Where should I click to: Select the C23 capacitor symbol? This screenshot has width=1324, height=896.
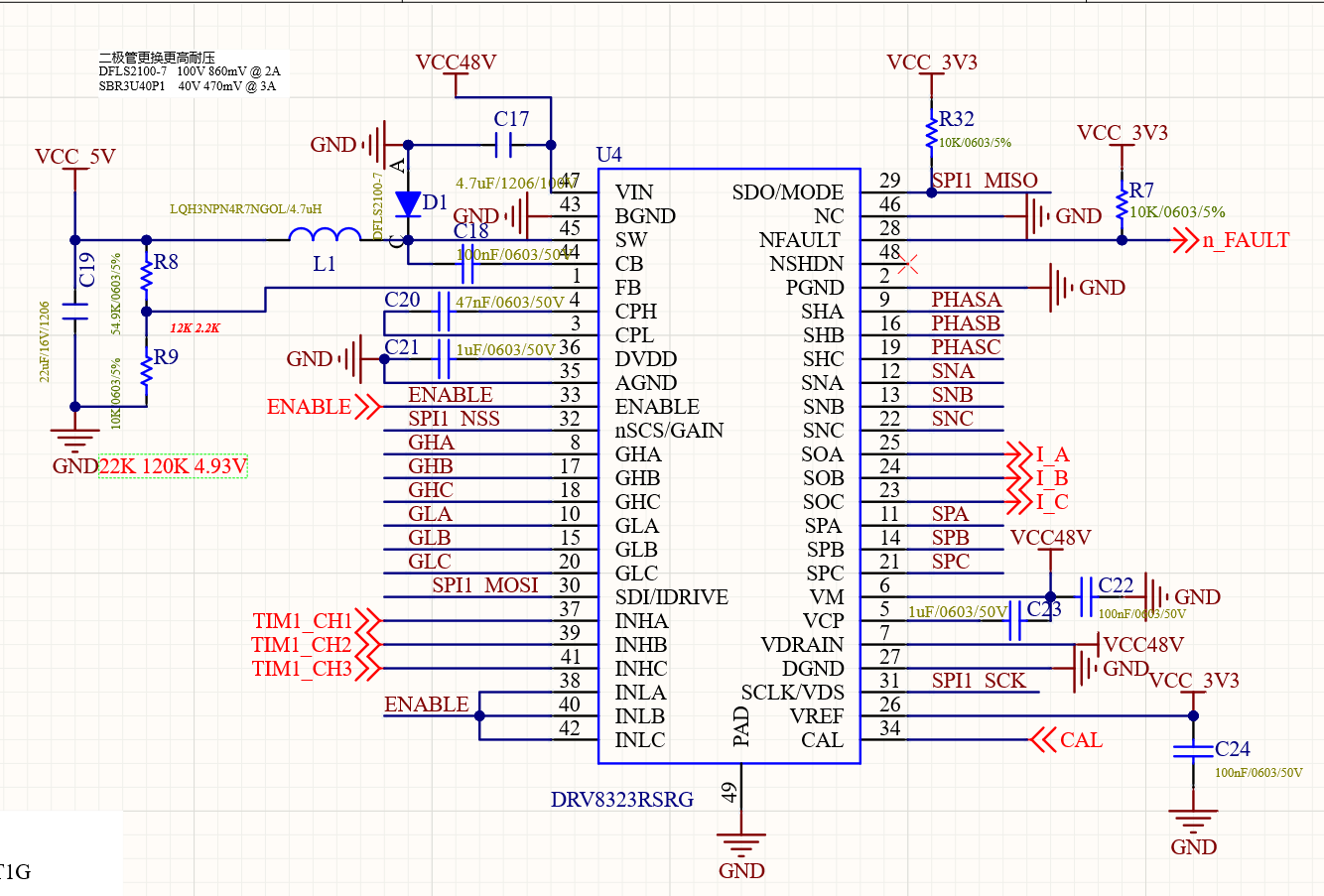[1014, 621]
